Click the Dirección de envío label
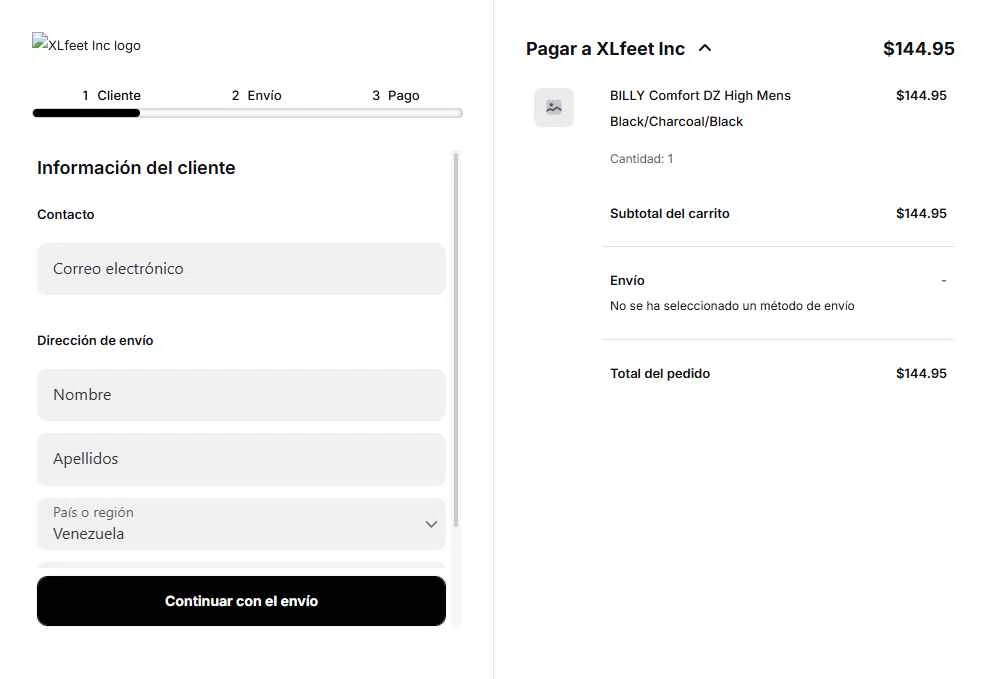The width and height of the screenshot is (987, 679). tap(95, 340)
